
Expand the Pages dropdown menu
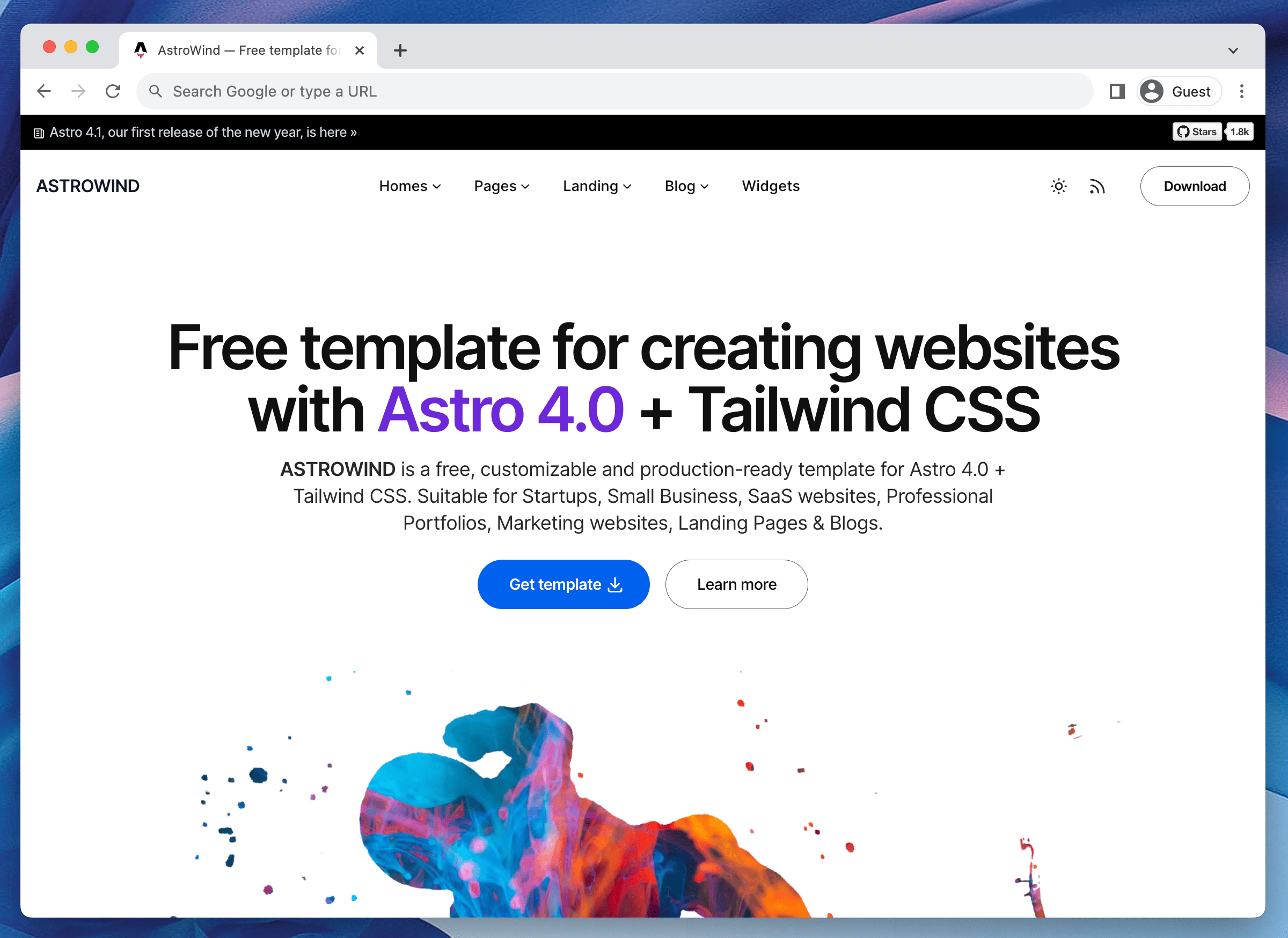coord(501,186)
